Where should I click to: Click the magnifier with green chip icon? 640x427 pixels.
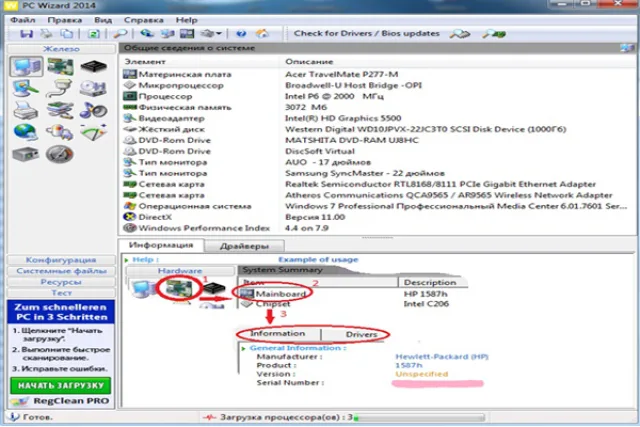tap(493, 34)
